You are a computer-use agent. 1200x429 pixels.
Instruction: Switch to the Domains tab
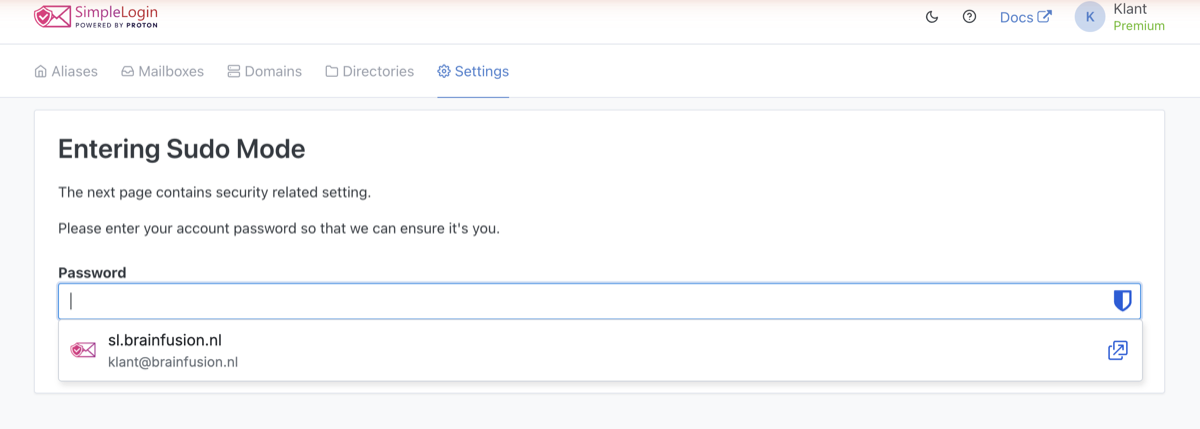coord(264,72)
